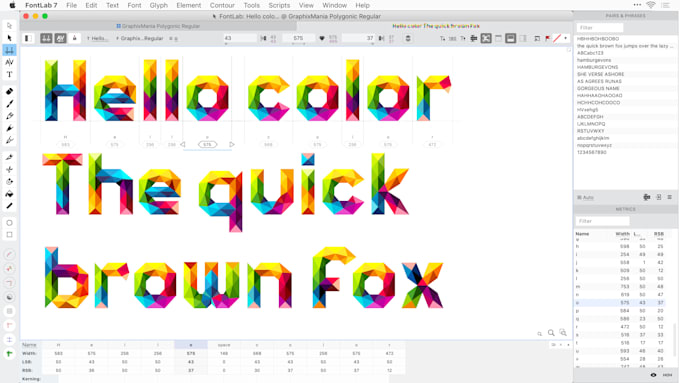Expand the Graphix...Regular font selector
680x383 pixels.
140,38
